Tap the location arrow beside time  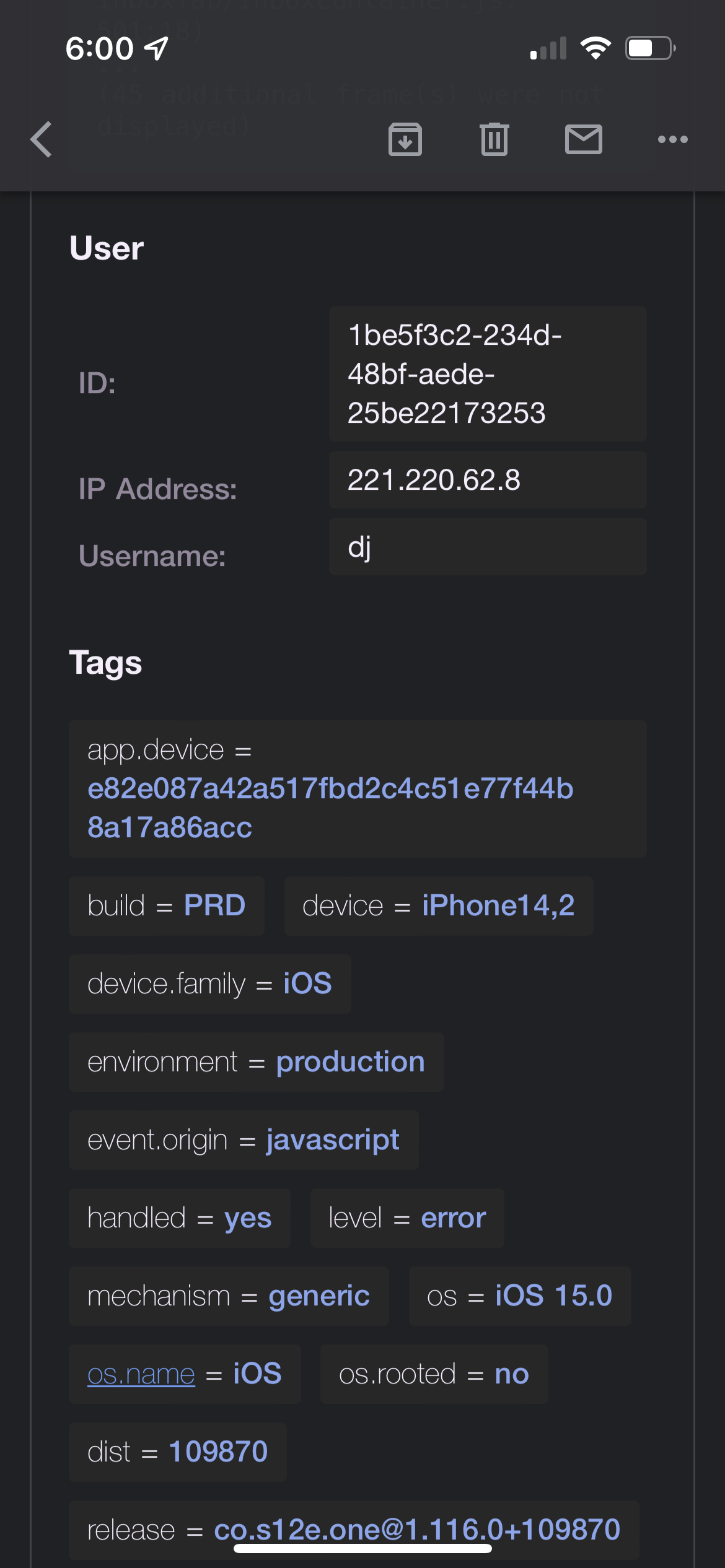coord(157,48)
